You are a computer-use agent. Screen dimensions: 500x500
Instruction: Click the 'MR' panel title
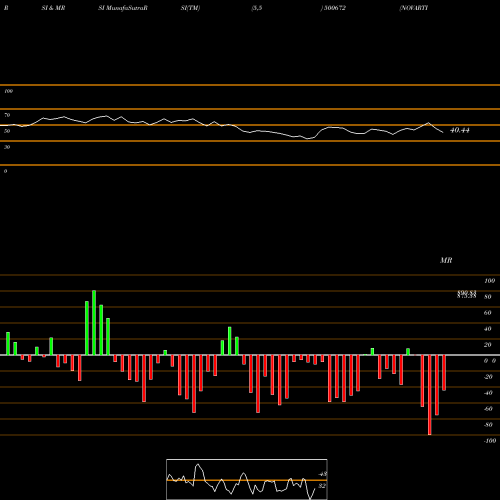(446, 260)
